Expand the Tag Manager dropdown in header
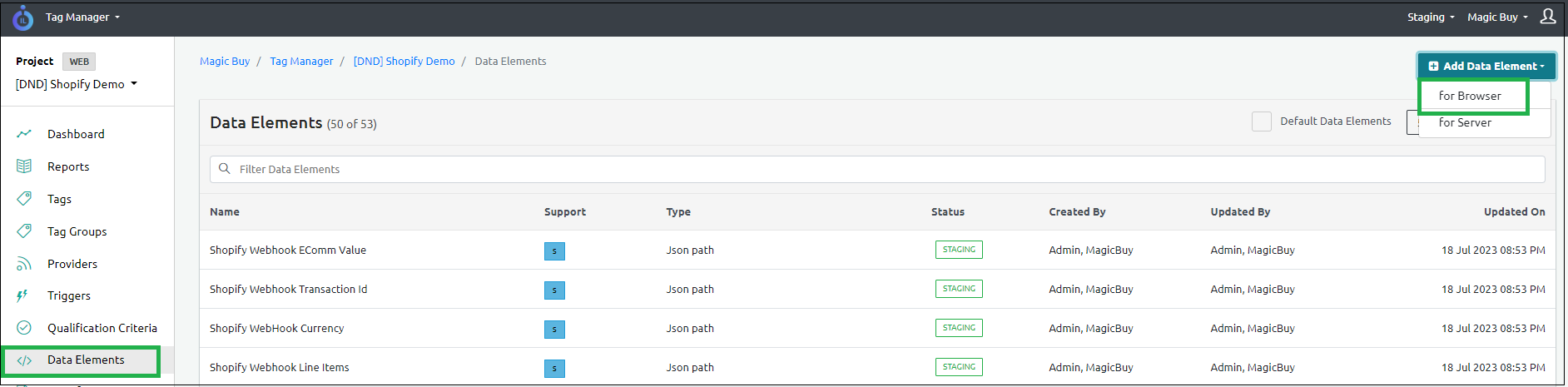 coord(82,17)
